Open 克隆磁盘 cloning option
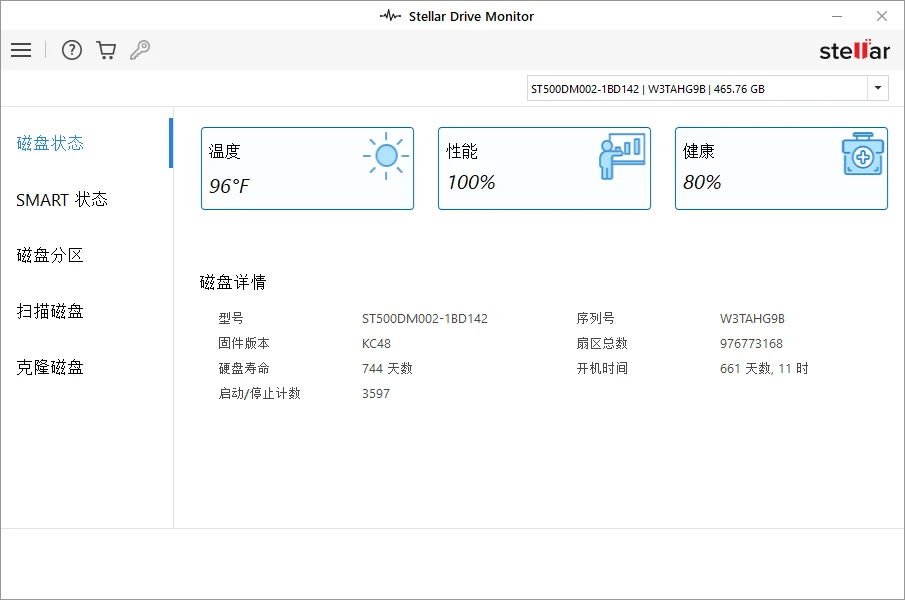 pos(50,367)
